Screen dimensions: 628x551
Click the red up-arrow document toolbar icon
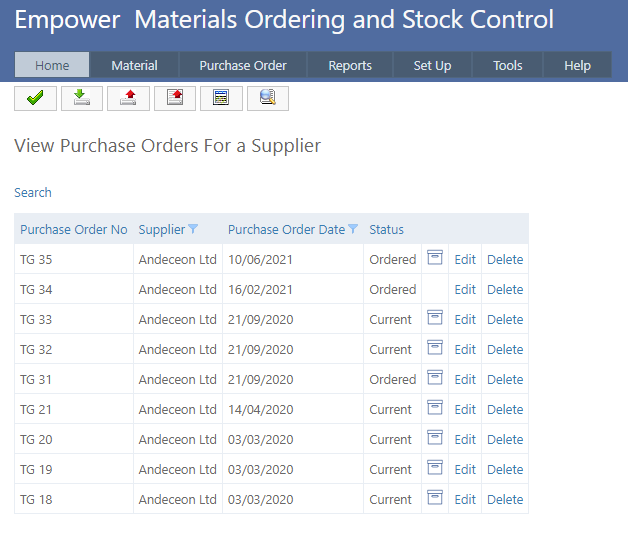(x=175, y=97)
